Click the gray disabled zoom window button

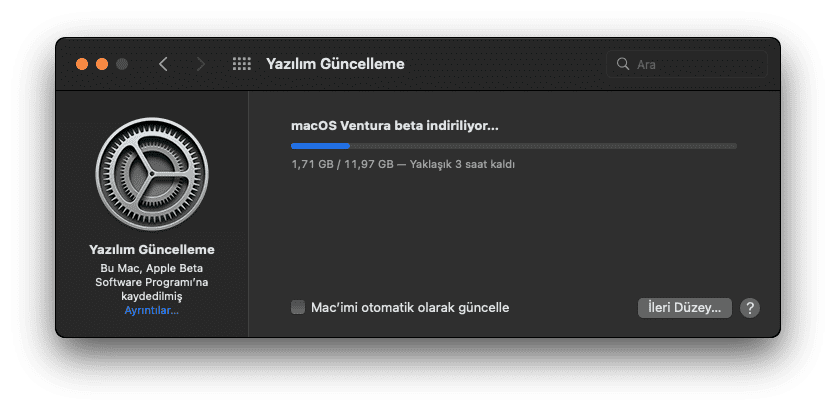[122, 64]
